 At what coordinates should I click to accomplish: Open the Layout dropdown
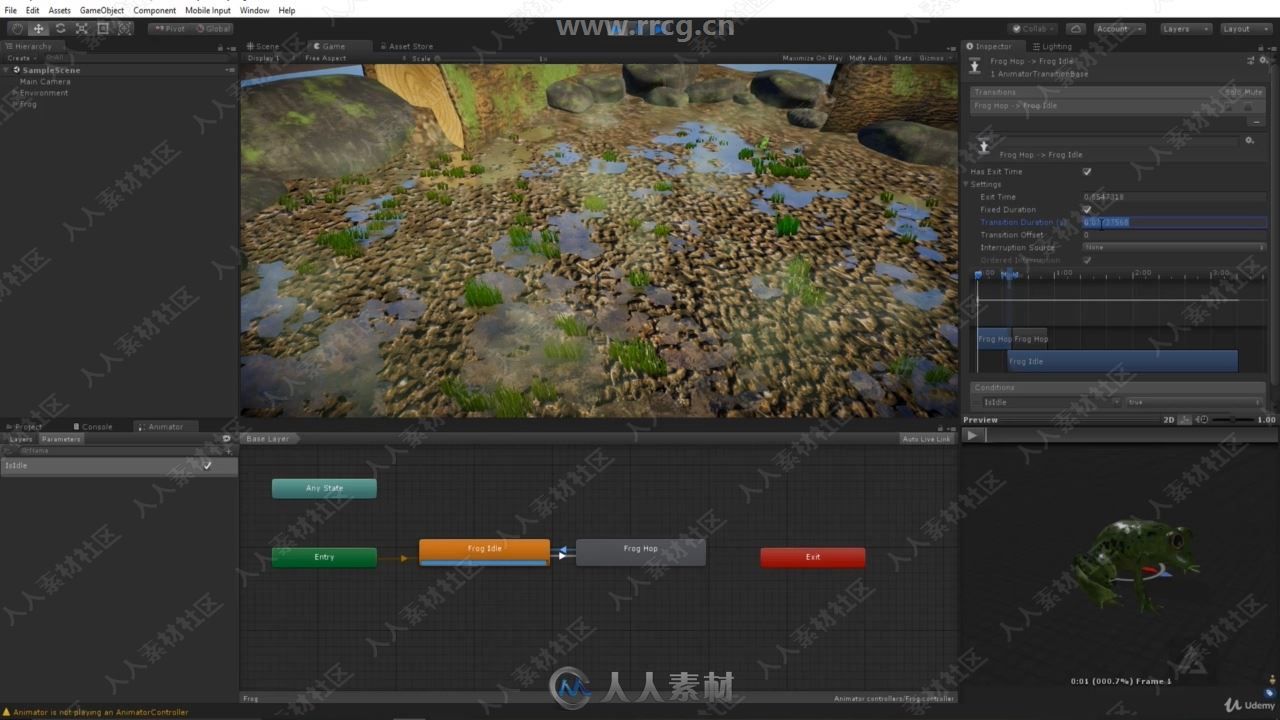point(1246,29)
